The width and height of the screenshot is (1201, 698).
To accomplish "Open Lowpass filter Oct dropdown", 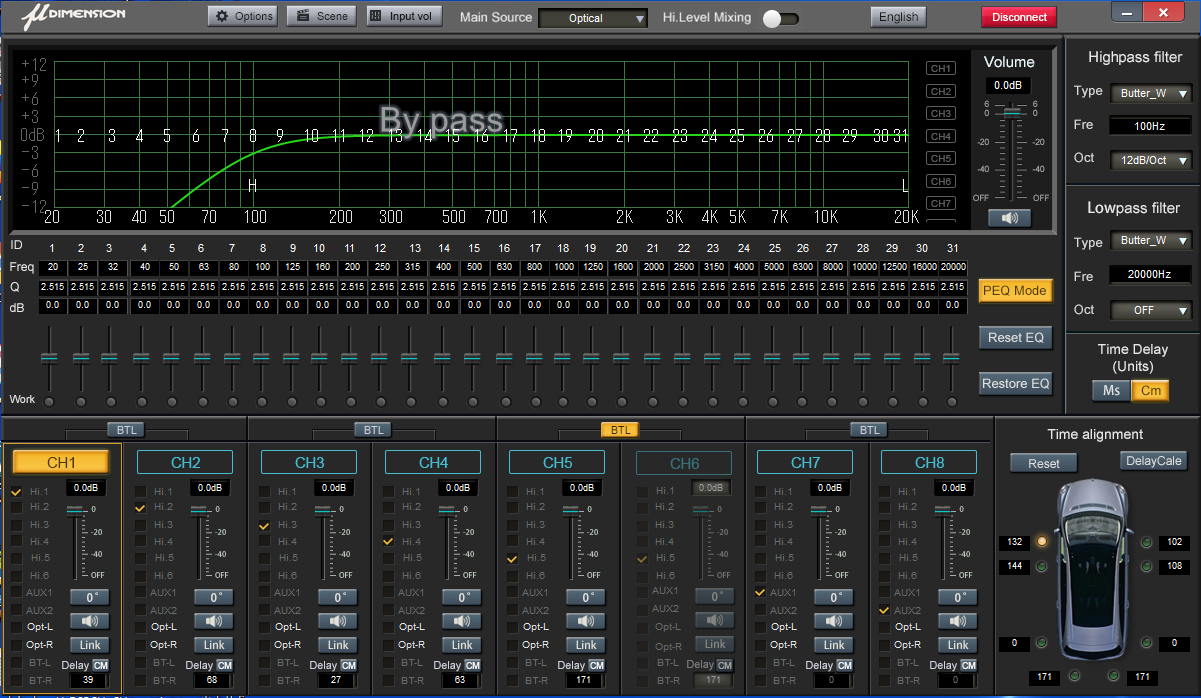I will point(1151,310).
